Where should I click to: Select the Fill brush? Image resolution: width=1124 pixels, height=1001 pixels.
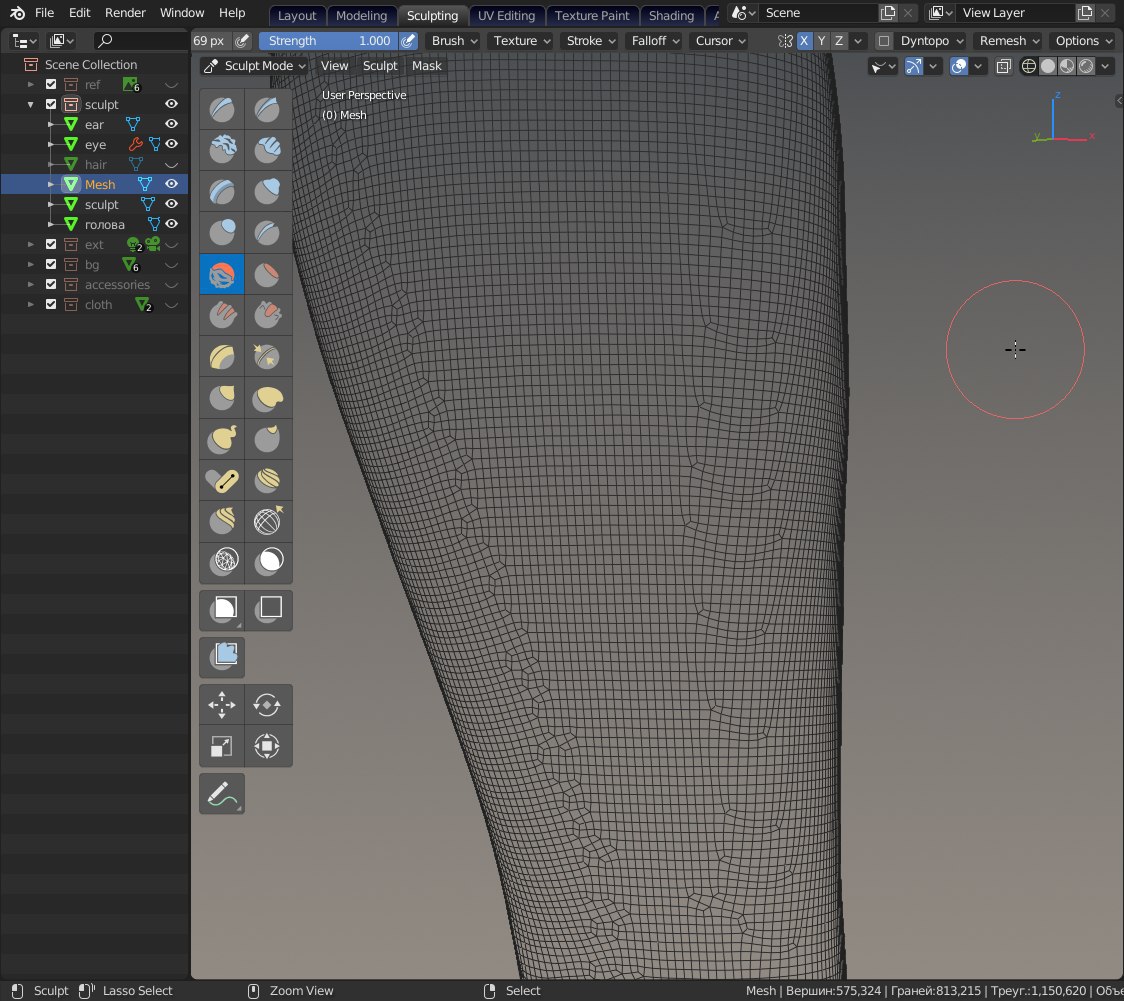click(222, 315)
